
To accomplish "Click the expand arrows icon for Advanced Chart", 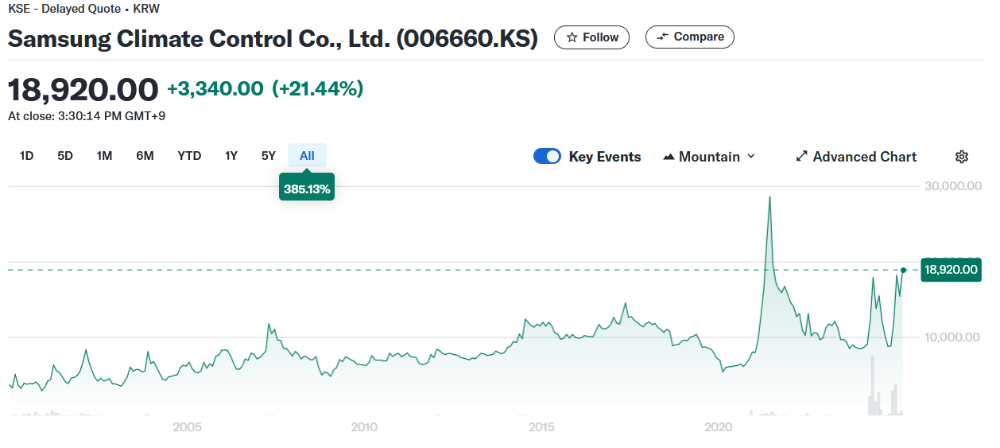I will pos(801,157).
